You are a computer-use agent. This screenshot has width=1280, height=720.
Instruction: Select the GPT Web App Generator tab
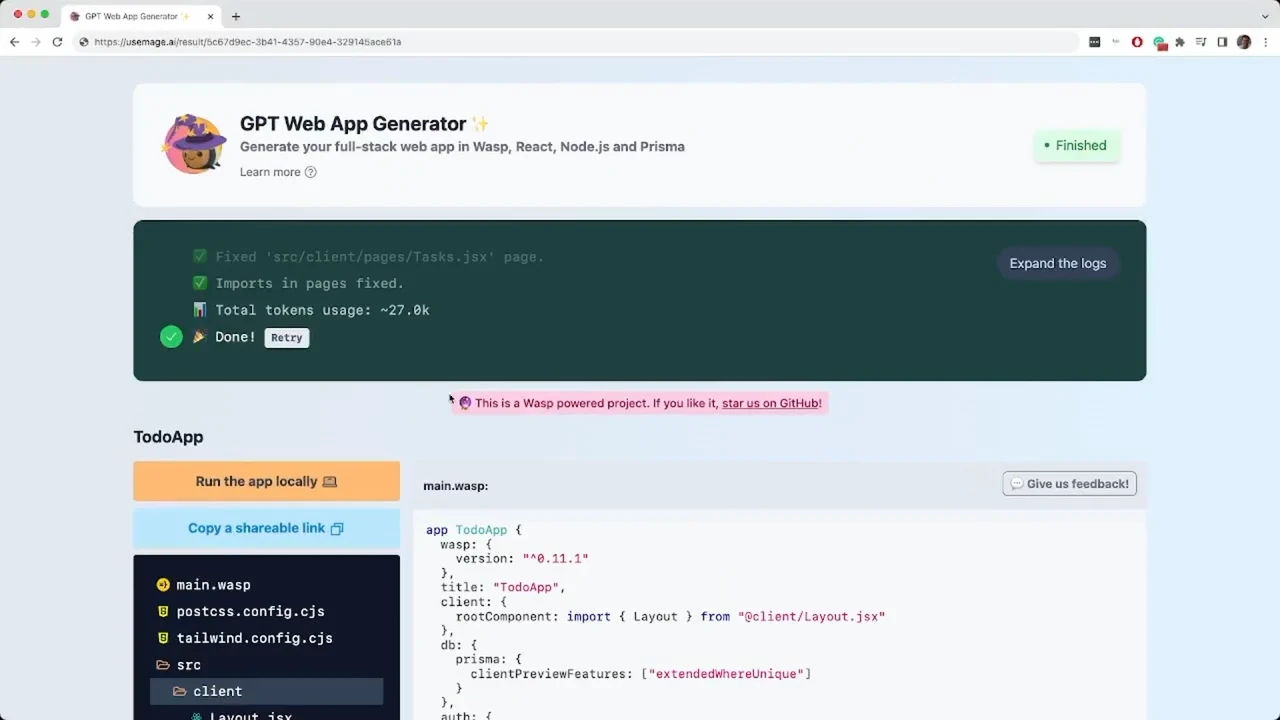[x=140, y=16]
